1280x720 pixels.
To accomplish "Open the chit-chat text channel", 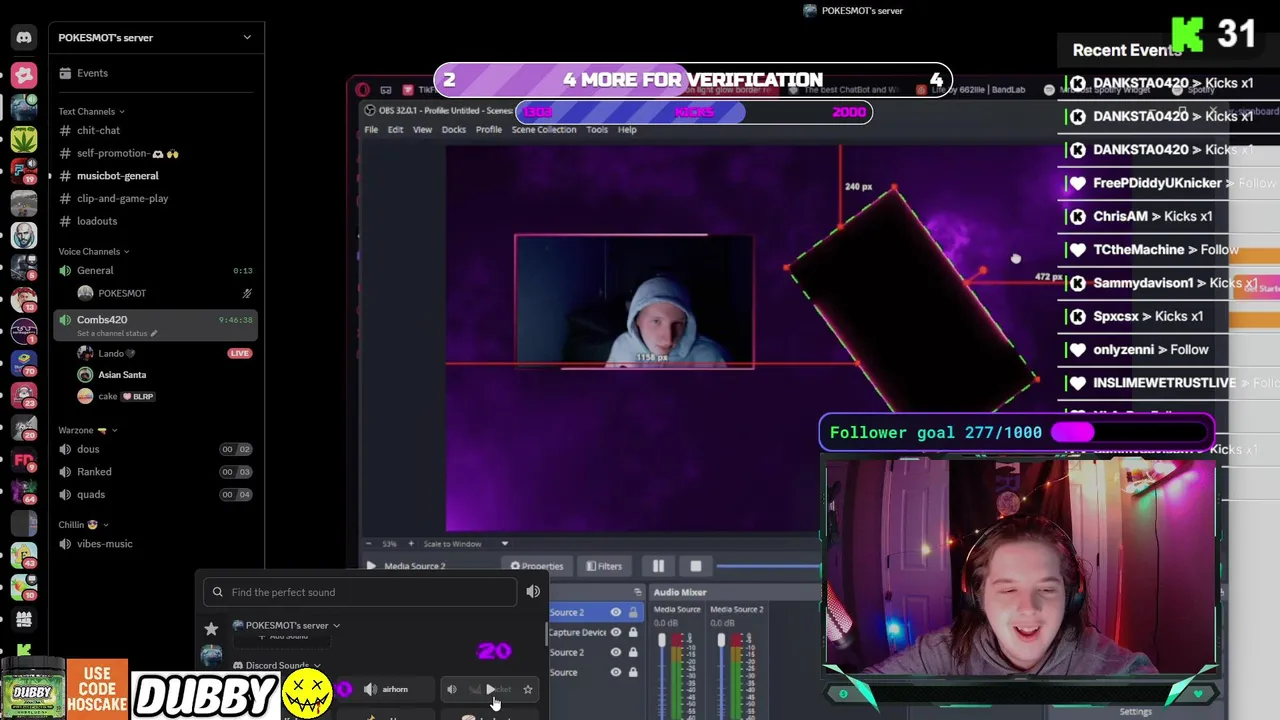I will coord(155,131).
